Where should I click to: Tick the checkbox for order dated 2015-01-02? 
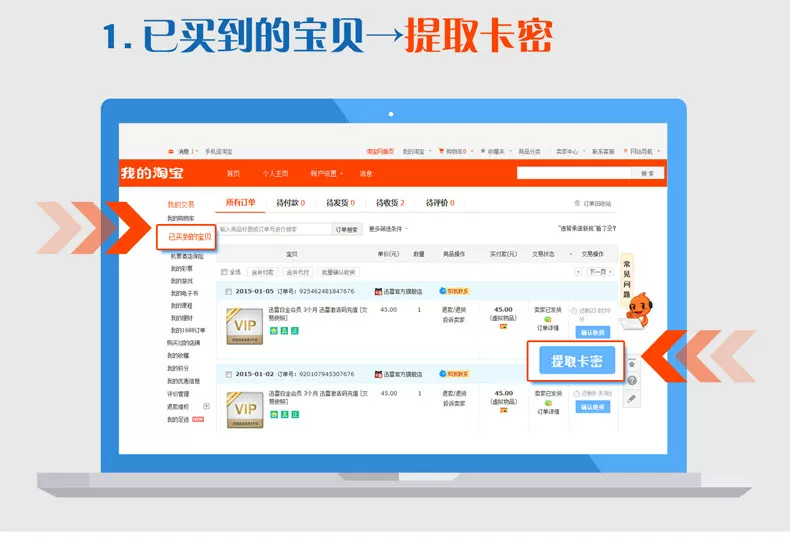click(228, 374)
